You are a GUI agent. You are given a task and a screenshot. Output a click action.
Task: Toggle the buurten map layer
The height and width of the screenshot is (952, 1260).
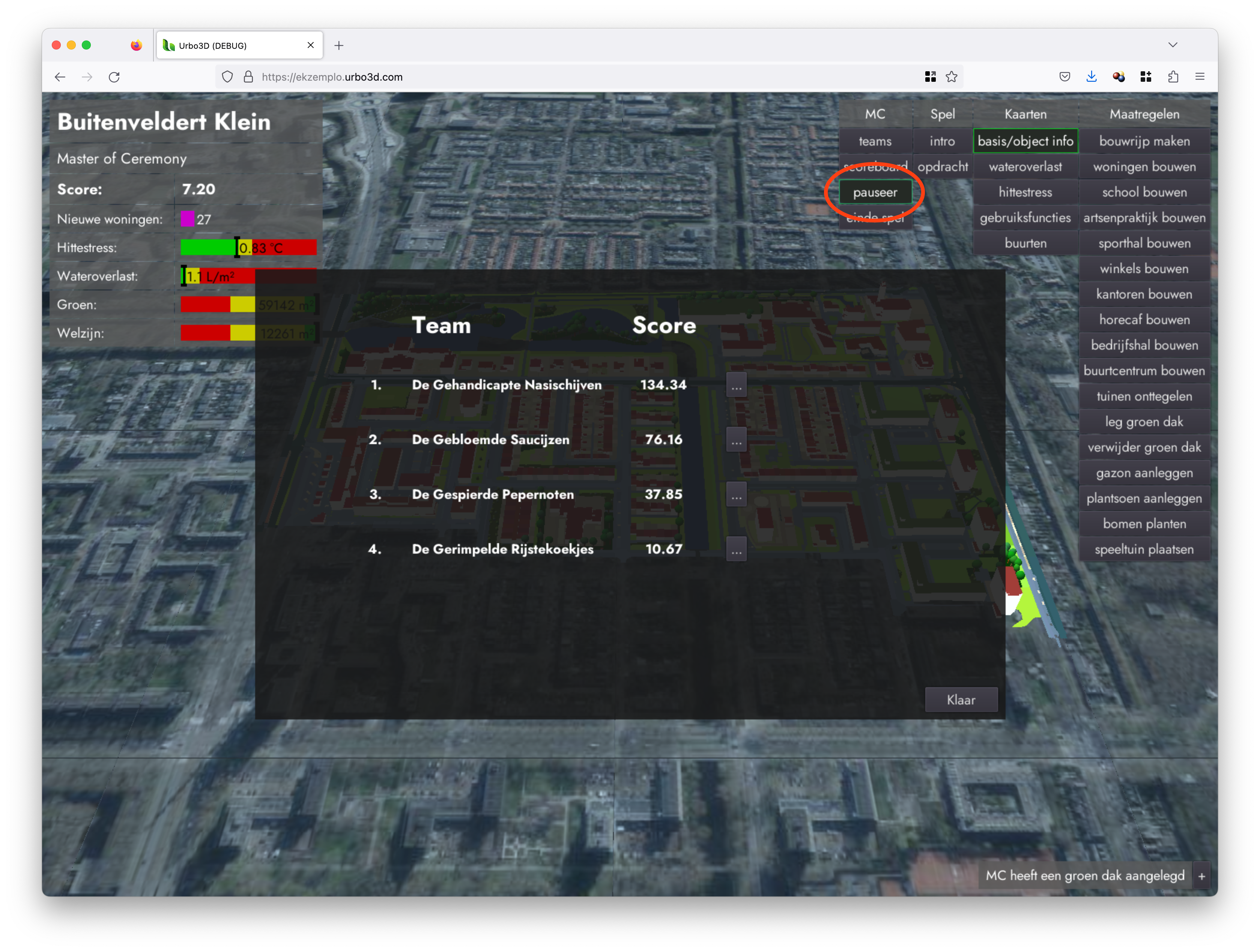(x=1025, y=243)
